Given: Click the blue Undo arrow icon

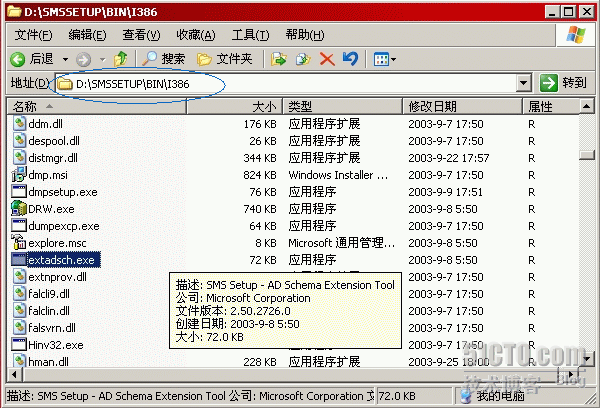Looking at the screenshot, I should [x=350, y=59].
